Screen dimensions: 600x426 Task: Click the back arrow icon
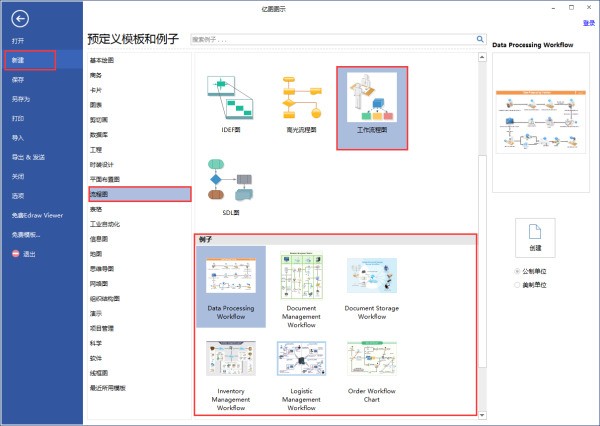click(21, 18)
